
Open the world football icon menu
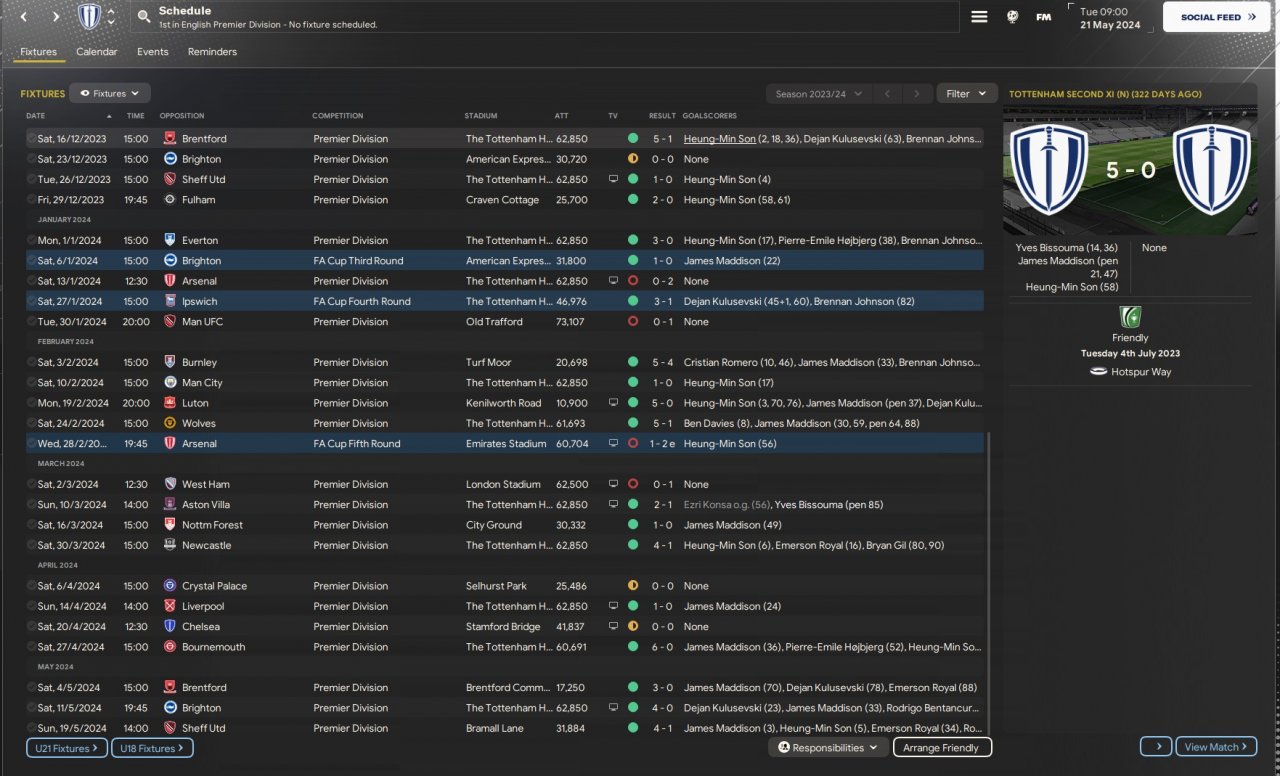pyautogui.click(x=1013, y=17)
